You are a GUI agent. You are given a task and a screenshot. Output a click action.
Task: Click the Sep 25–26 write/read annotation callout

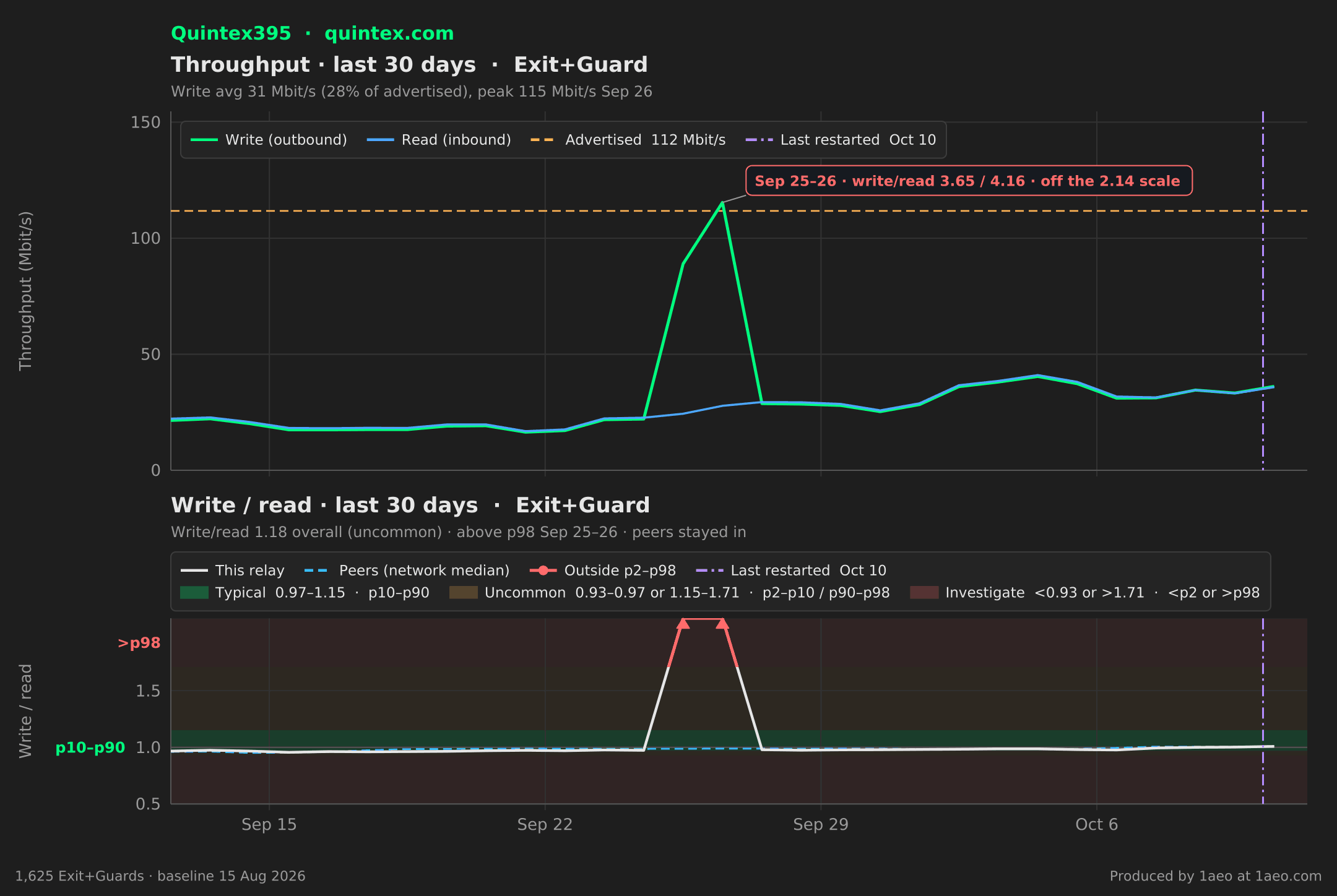[x=969, y=181]
